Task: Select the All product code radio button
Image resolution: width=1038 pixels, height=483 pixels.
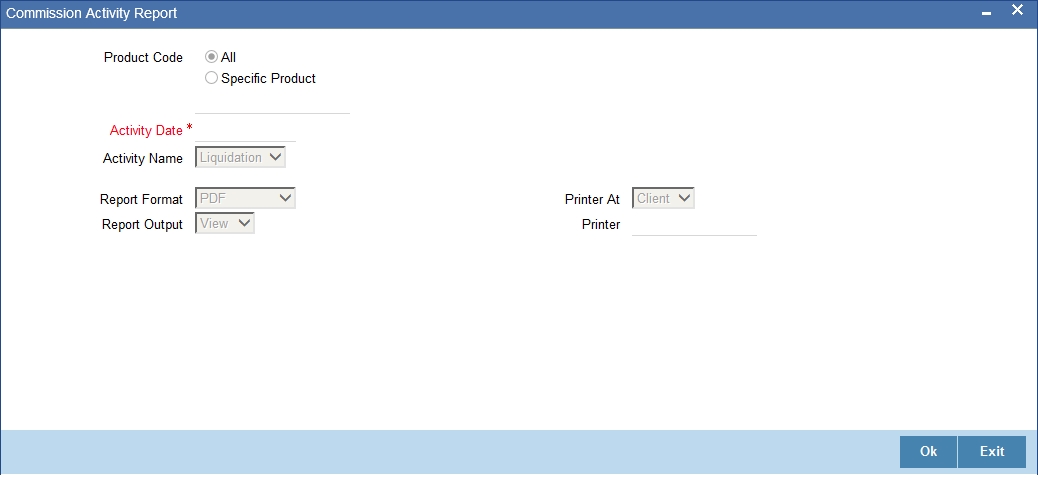Action: pyautogui.click(x=211, y=58)
